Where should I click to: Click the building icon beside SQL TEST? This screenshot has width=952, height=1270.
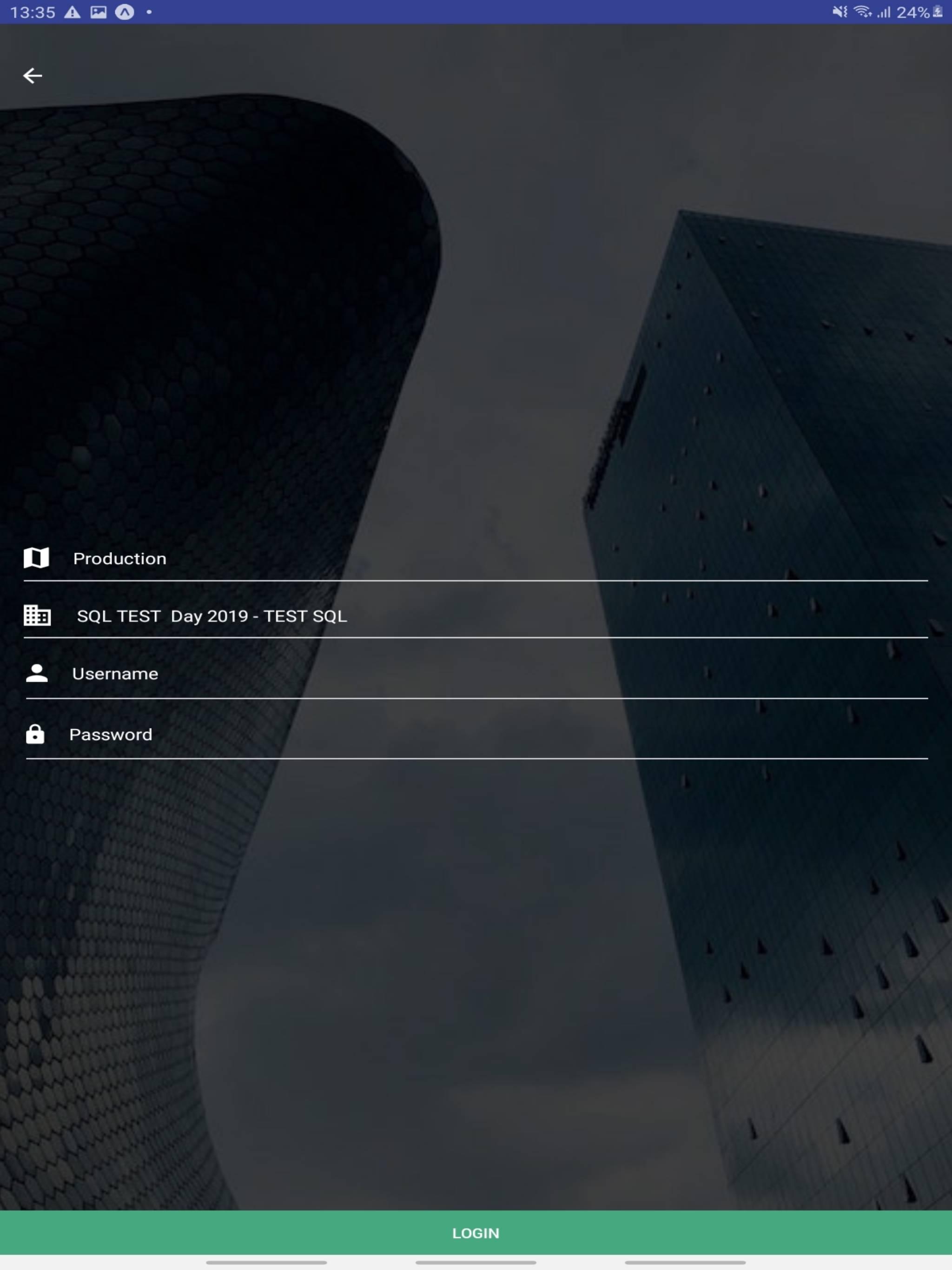point(37,615)
